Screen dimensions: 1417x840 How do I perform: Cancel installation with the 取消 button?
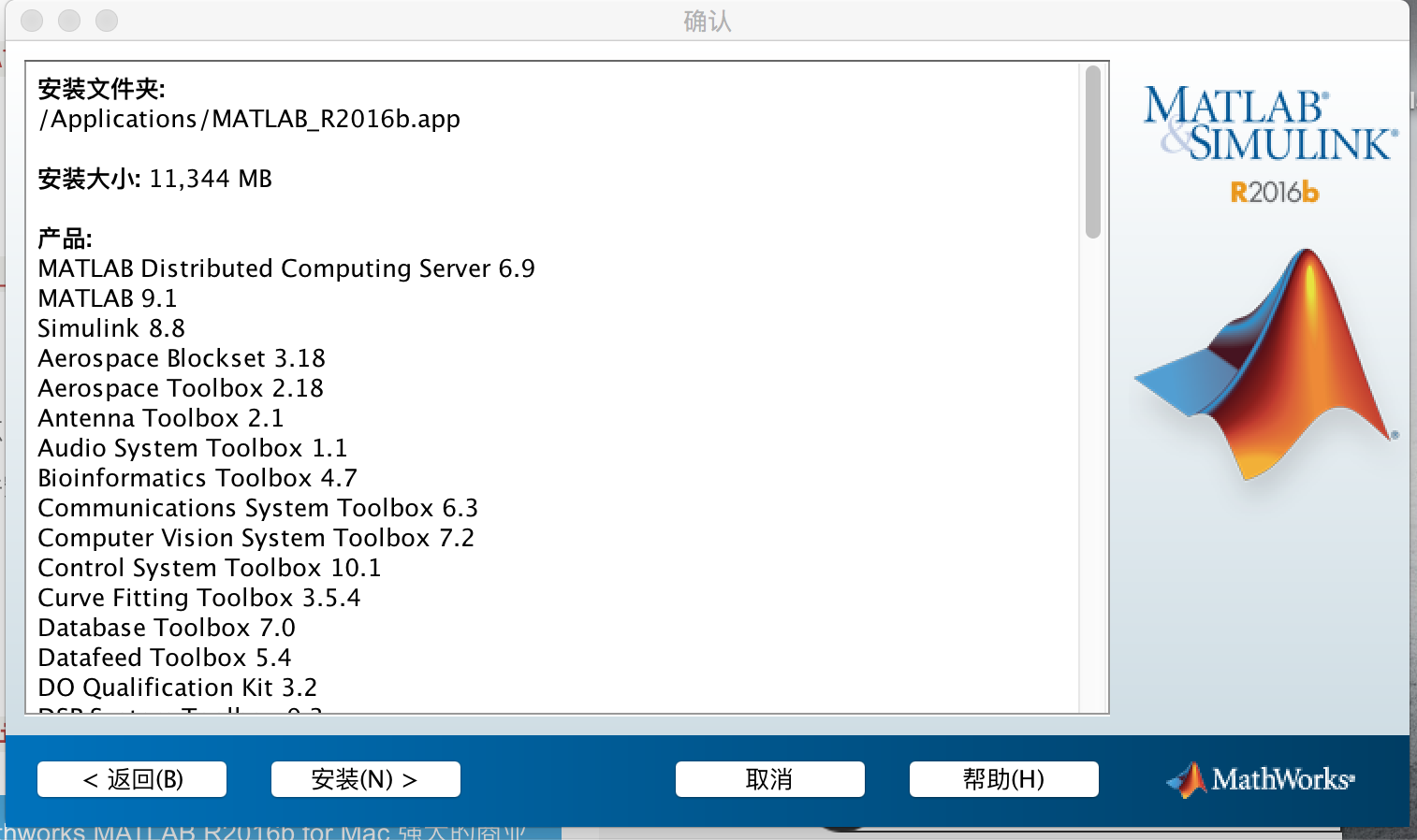[x=769, y=779]
